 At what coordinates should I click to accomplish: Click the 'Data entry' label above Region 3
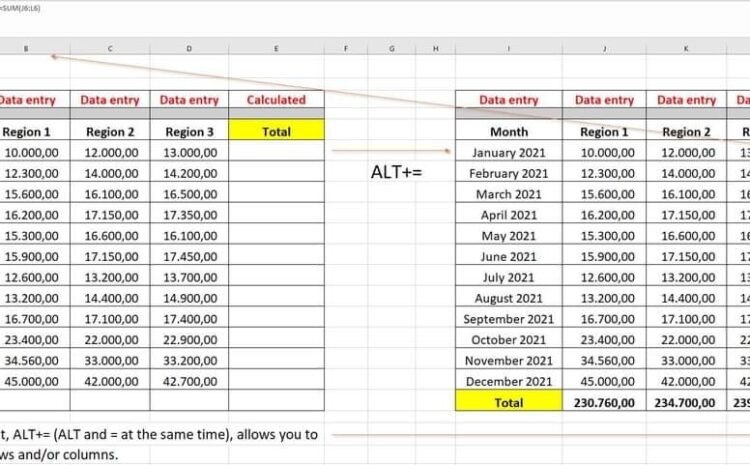coord(189,100)
